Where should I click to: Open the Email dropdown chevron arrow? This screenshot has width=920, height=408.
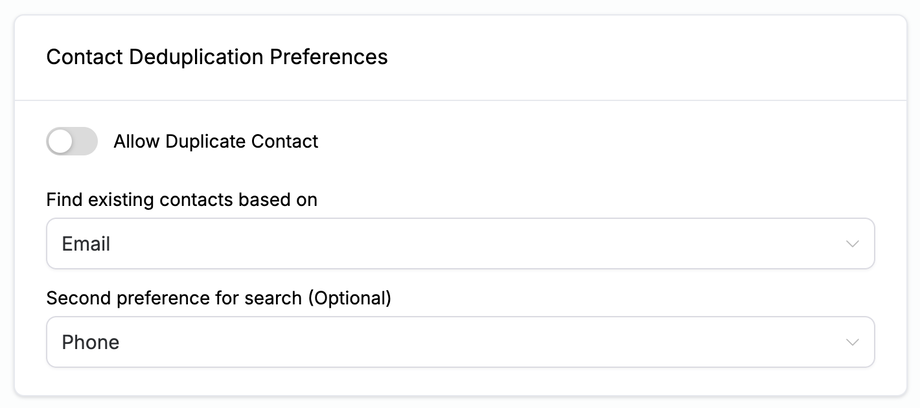tap(852, 244)
